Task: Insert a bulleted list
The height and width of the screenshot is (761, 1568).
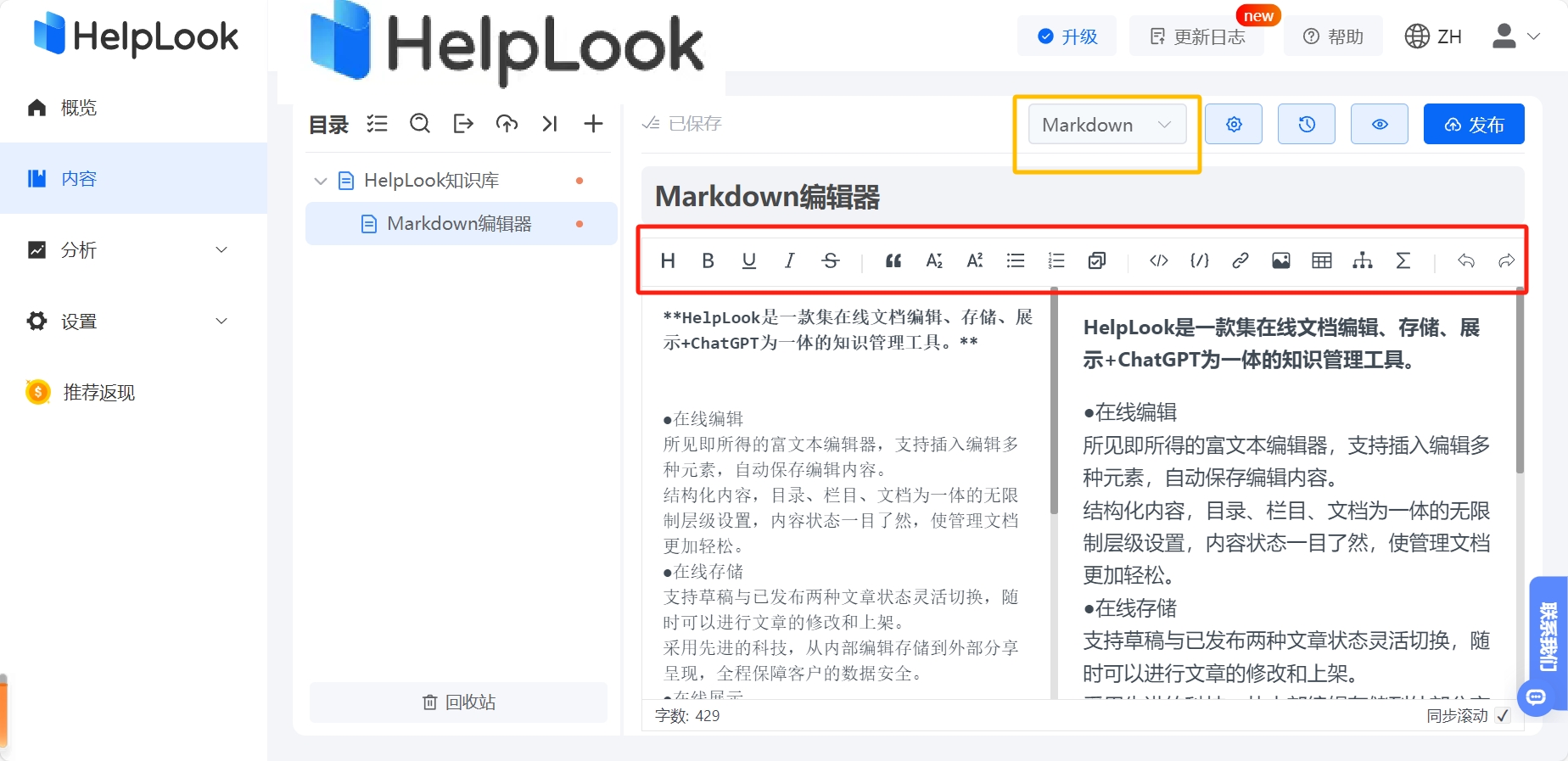Action: pyautogui.click(x=1016, y=260)
